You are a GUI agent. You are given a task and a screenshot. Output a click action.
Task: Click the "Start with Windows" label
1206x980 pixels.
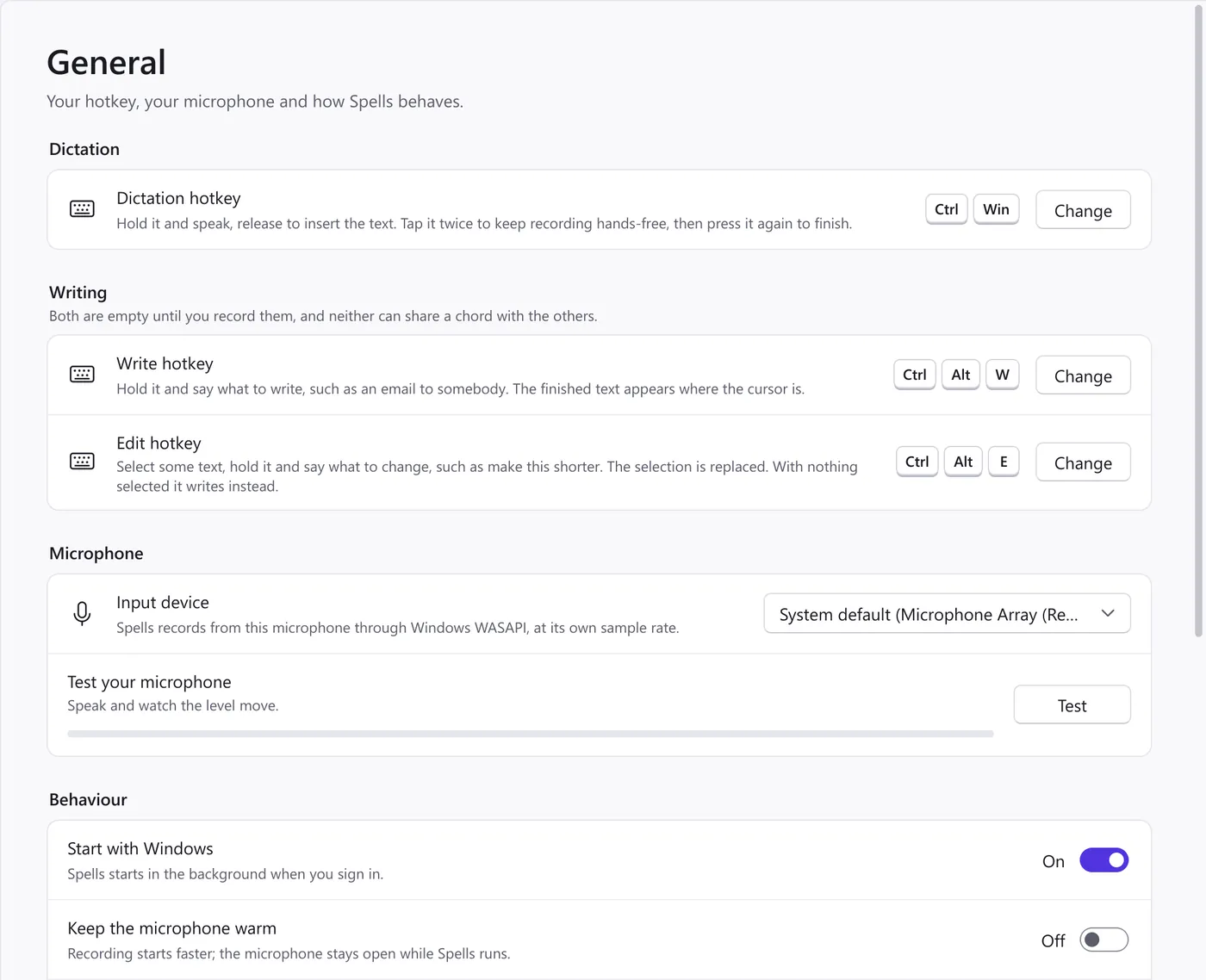[140, 849]
